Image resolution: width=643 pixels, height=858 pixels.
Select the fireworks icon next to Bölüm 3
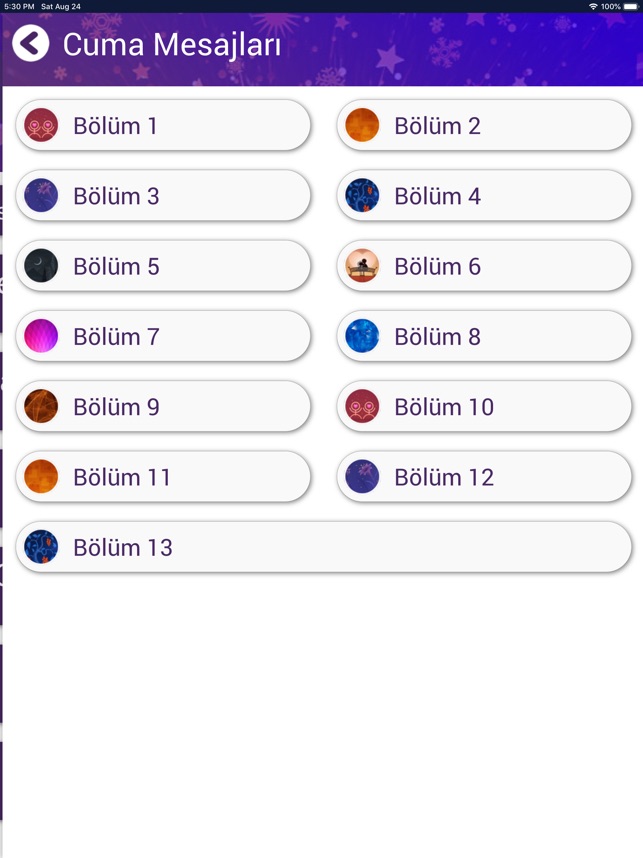[x=41, y=195]
